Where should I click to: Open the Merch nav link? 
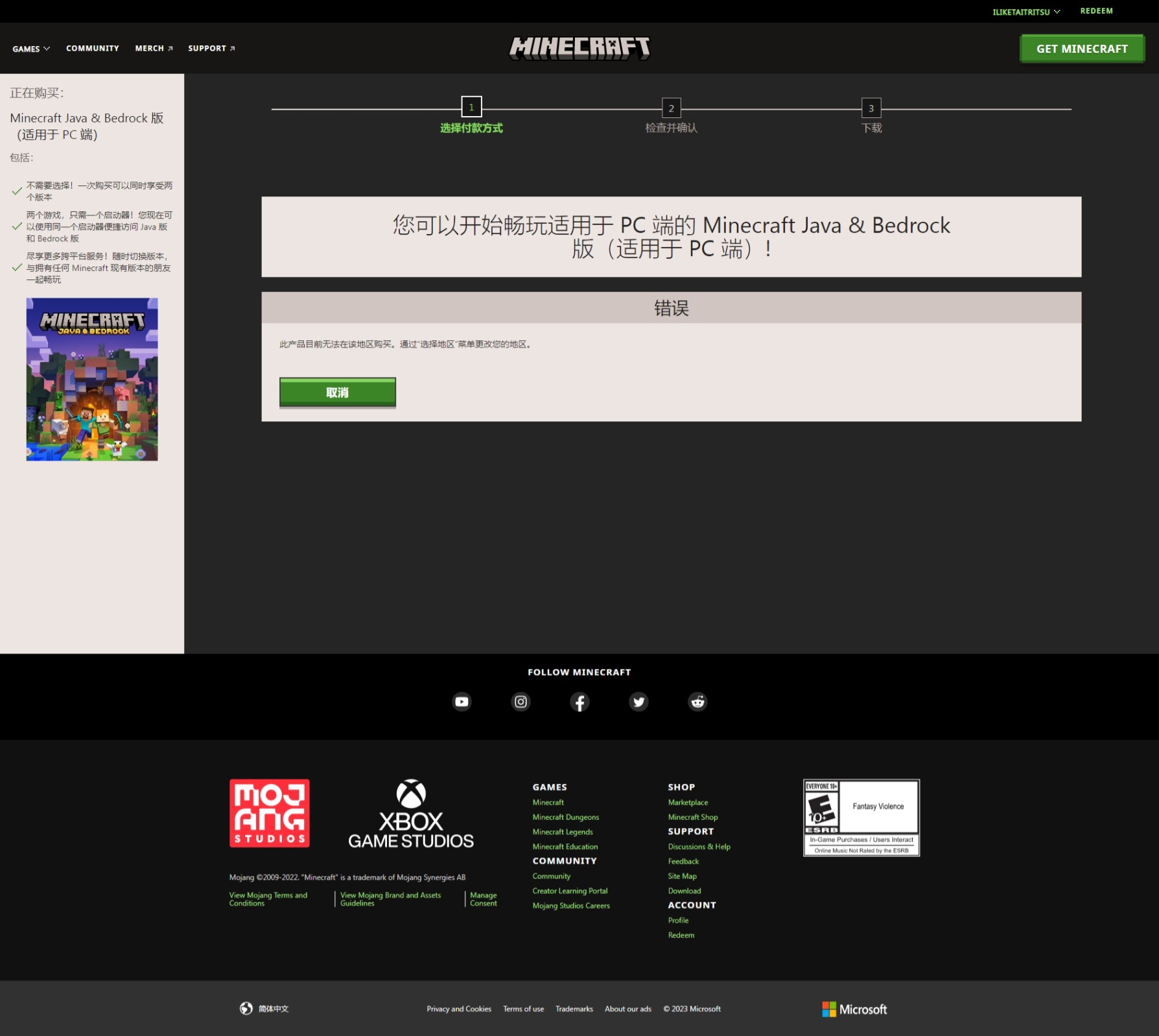154,48
